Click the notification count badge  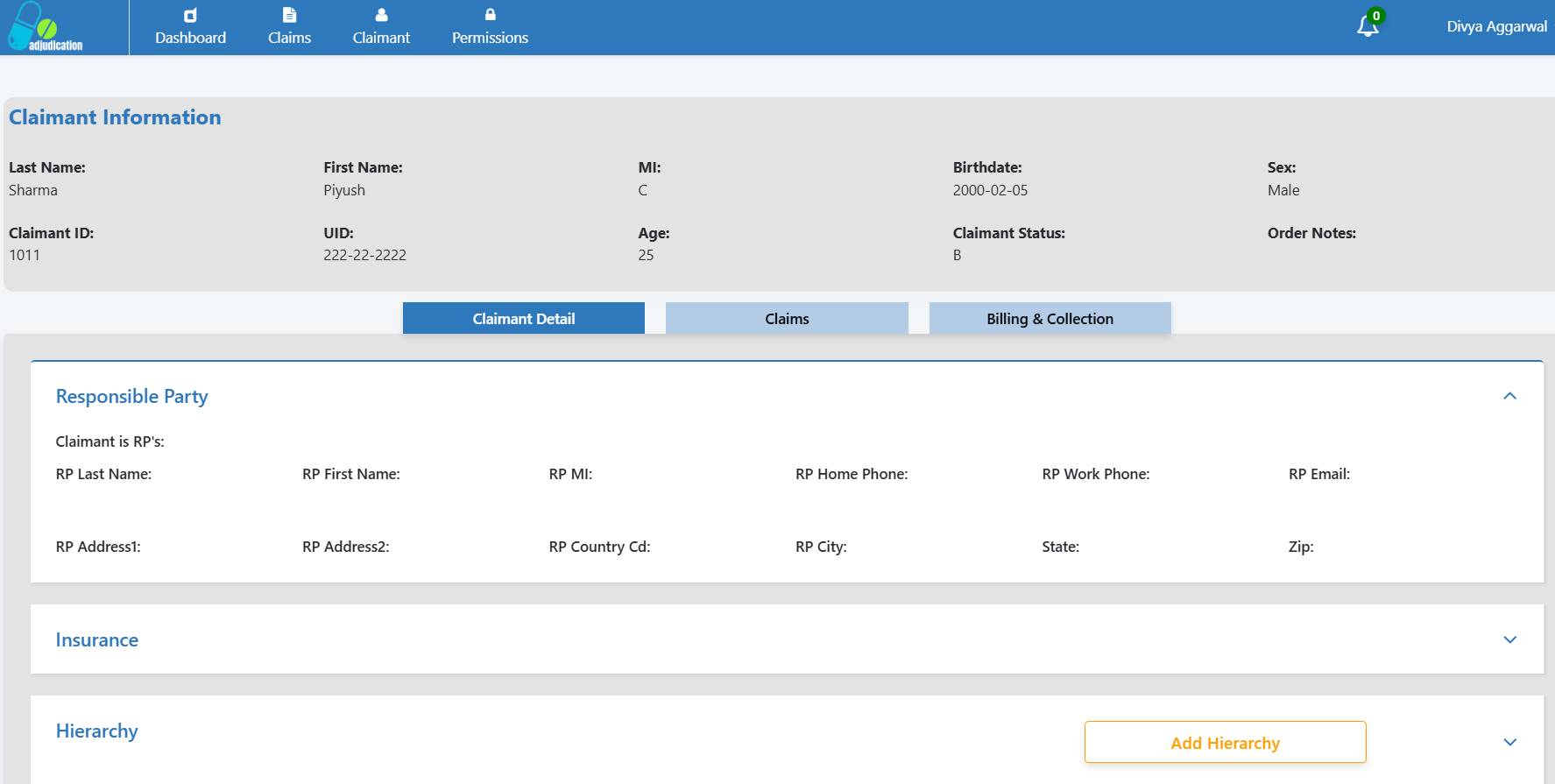click(x=1376, y=16)
